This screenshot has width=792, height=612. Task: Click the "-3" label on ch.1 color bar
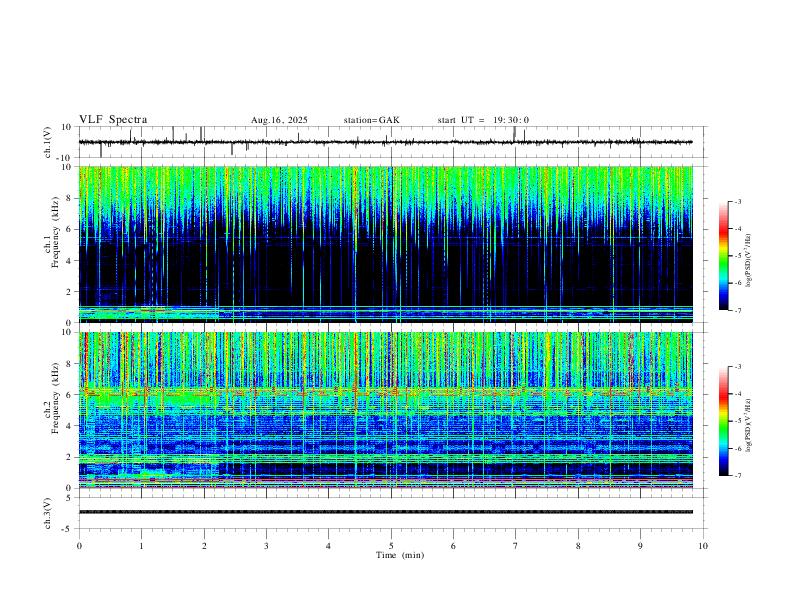coord(737,201)
